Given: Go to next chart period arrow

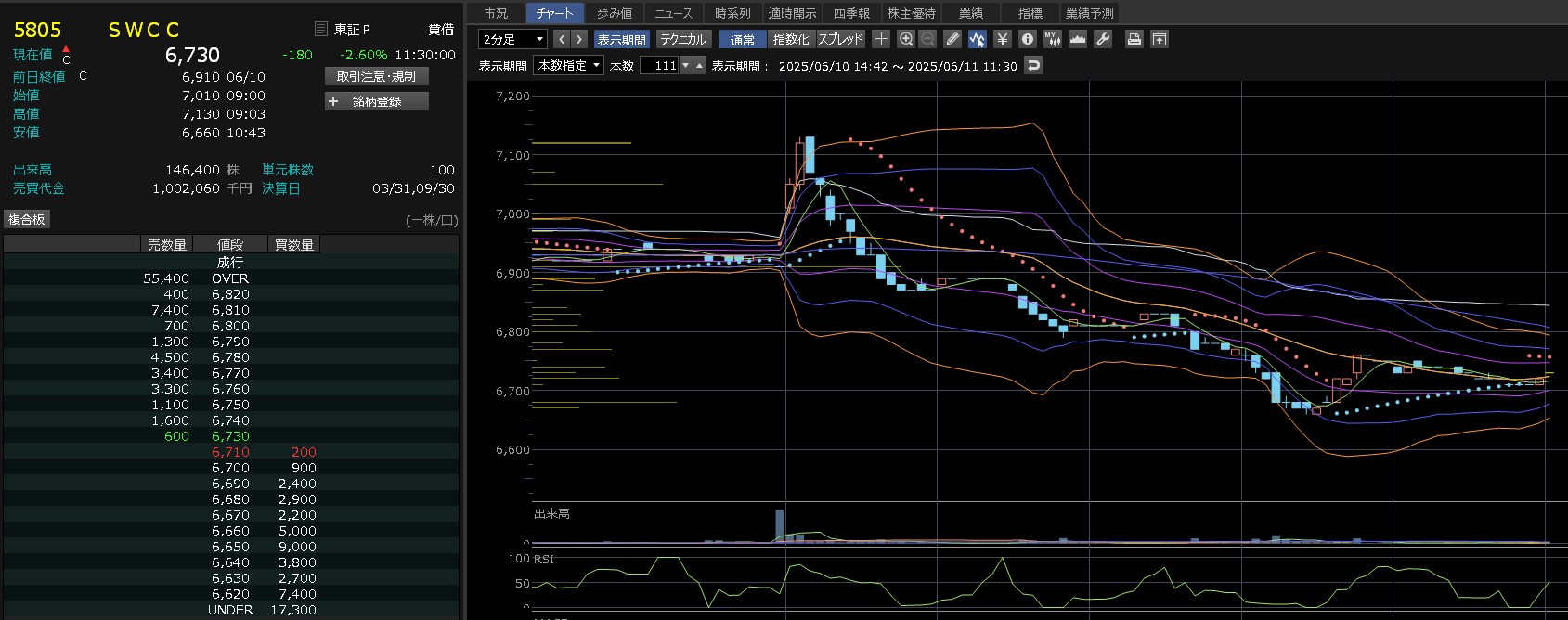Looking at the screenshot, I should (579, 39).
